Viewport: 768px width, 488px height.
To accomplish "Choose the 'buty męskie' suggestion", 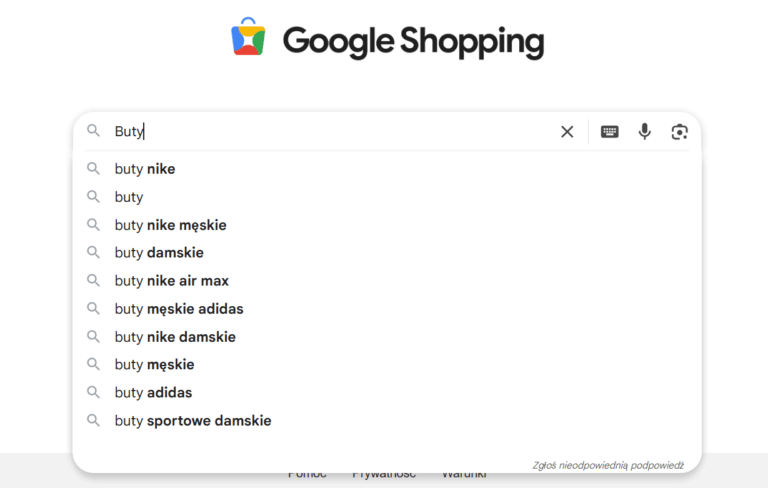I will [154, 365].
